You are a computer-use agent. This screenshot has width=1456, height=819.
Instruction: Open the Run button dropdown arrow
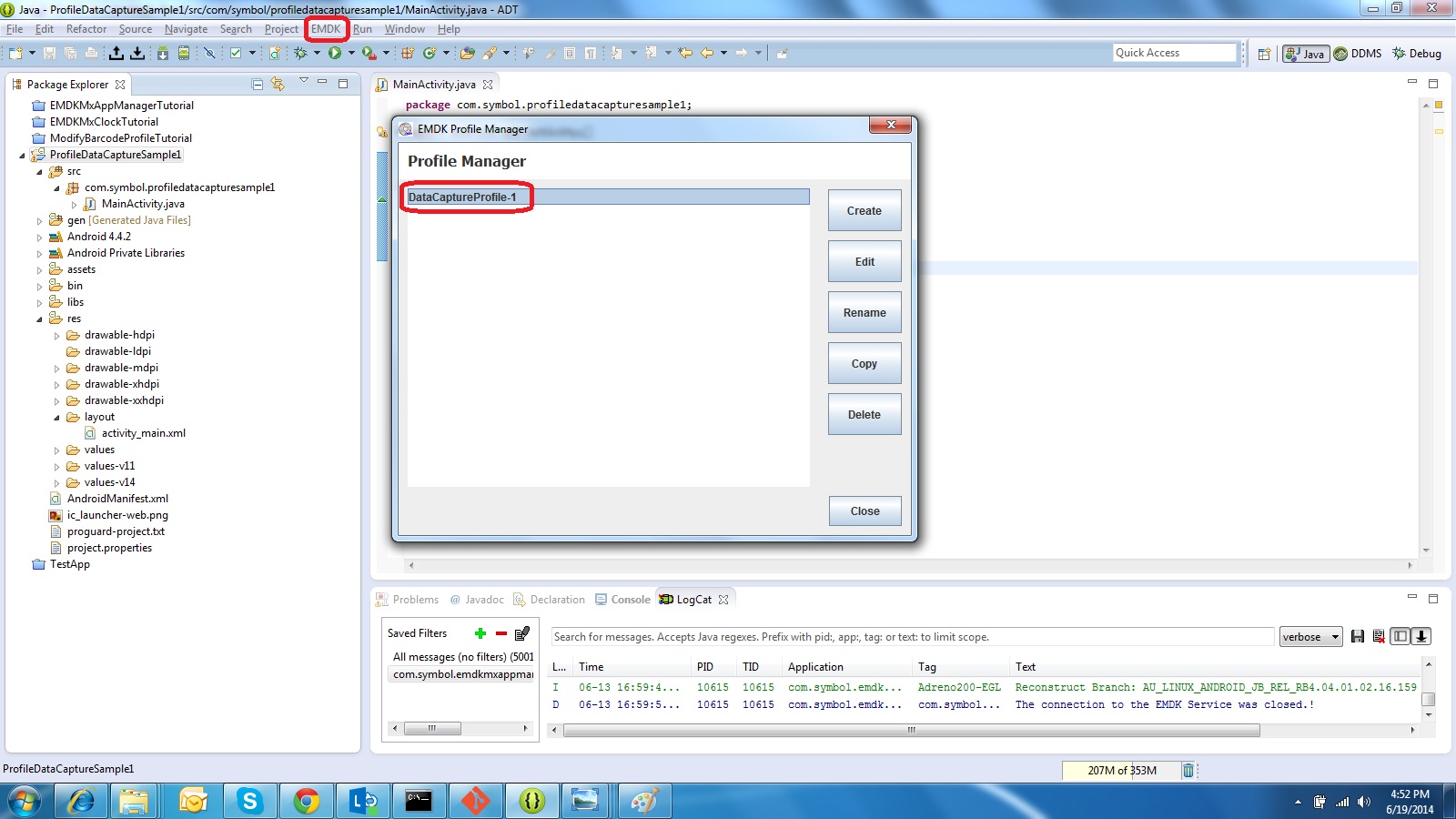(x=351, y=53)
